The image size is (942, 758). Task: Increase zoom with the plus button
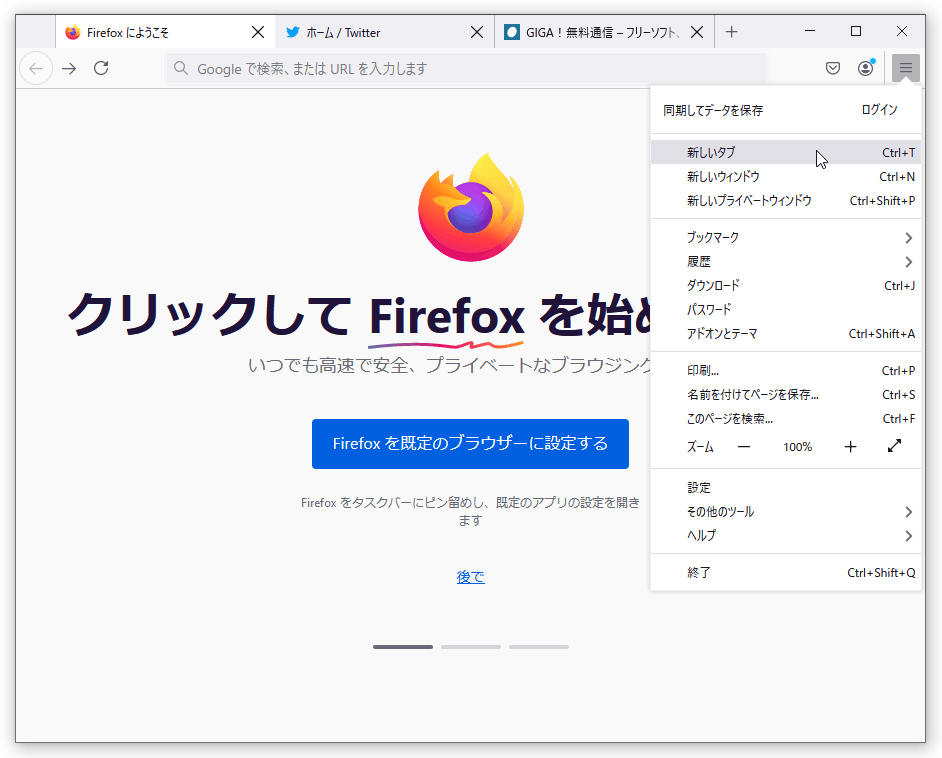(x=850, y=446)
